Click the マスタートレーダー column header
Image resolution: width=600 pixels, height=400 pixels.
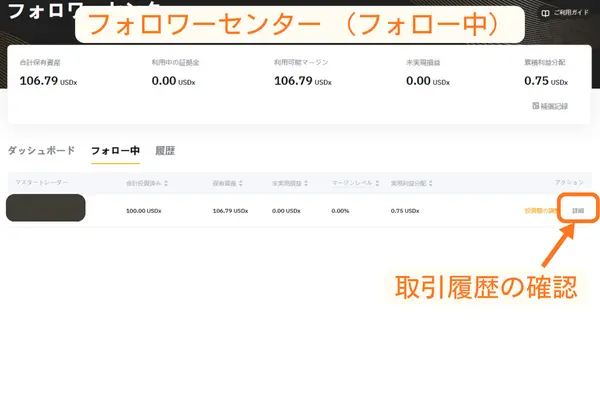[x=41, y=183]
